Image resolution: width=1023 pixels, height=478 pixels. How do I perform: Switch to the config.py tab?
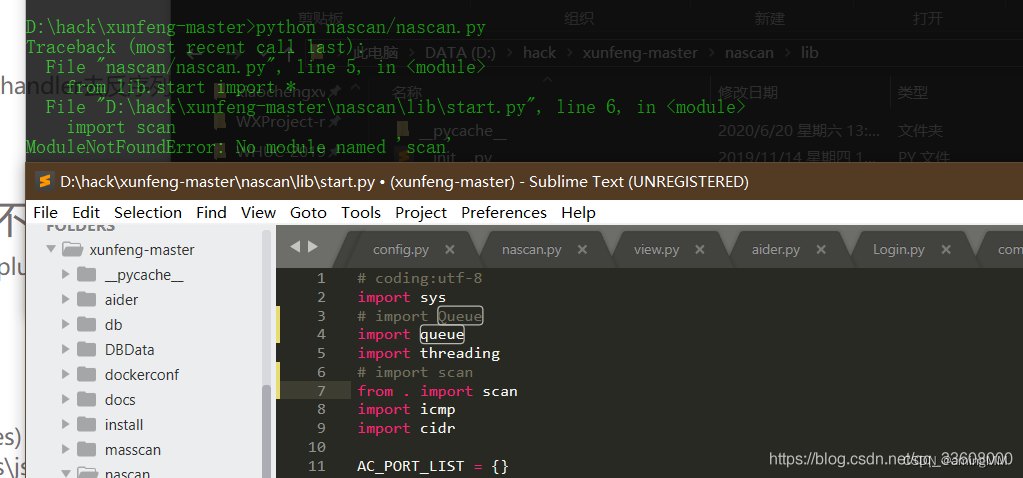(401, 250)
